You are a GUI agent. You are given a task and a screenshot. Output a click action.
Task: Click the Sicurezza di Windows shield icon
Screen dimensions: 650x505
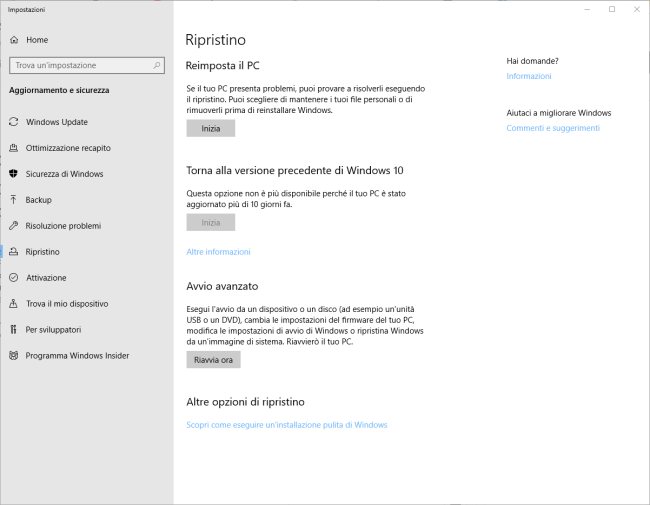coord(14,174)
